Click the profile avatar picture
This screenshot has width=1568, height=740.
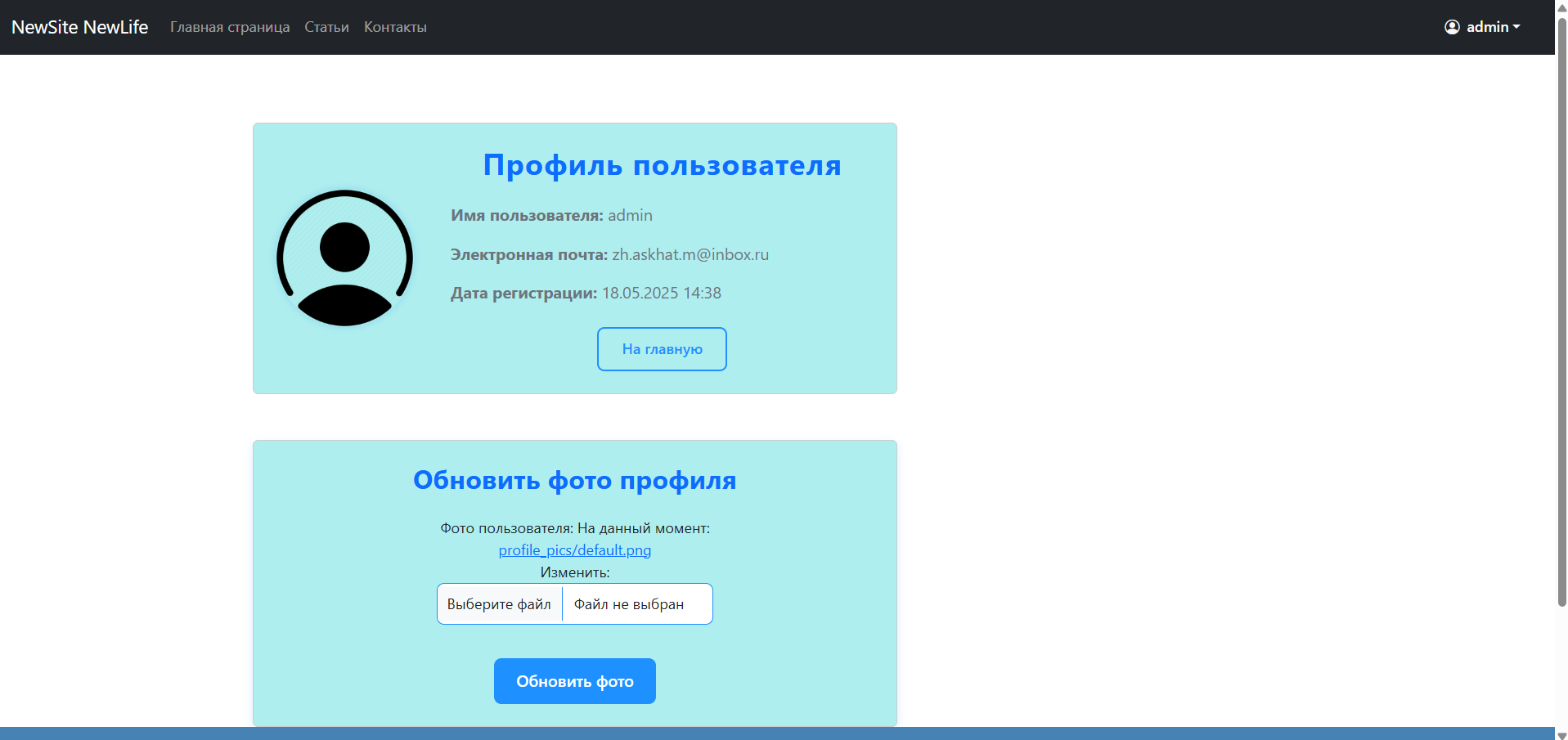pos(344,258)
